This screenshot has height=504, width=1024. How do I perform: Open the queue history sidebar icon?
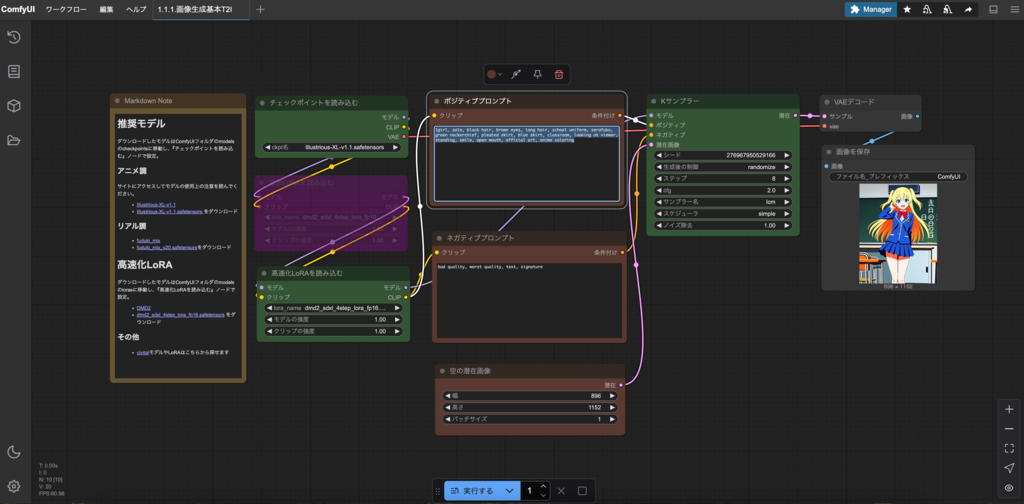pyautogui.click(x=14, y=37)
